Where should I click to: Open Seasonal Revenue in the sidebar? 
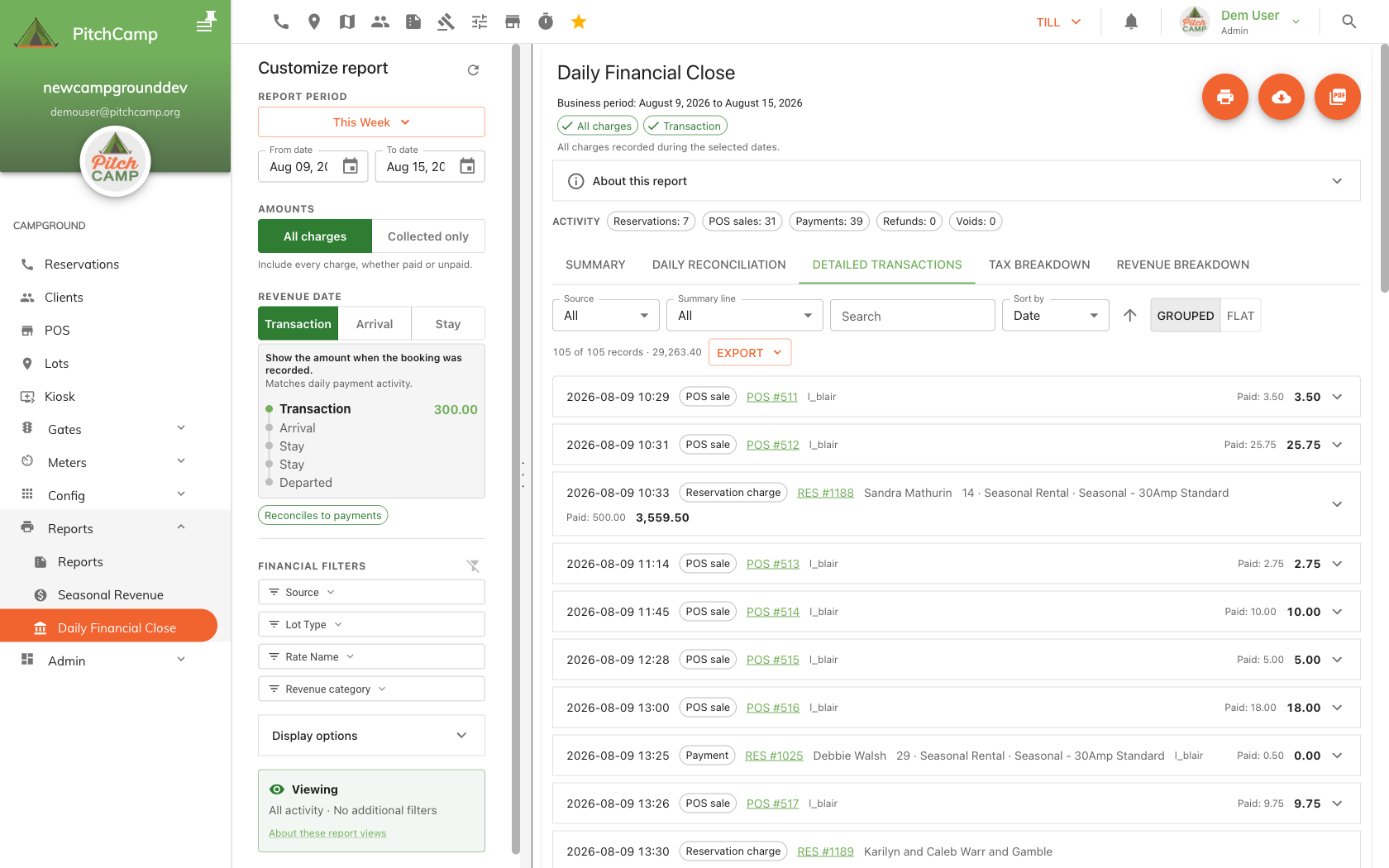108,595
